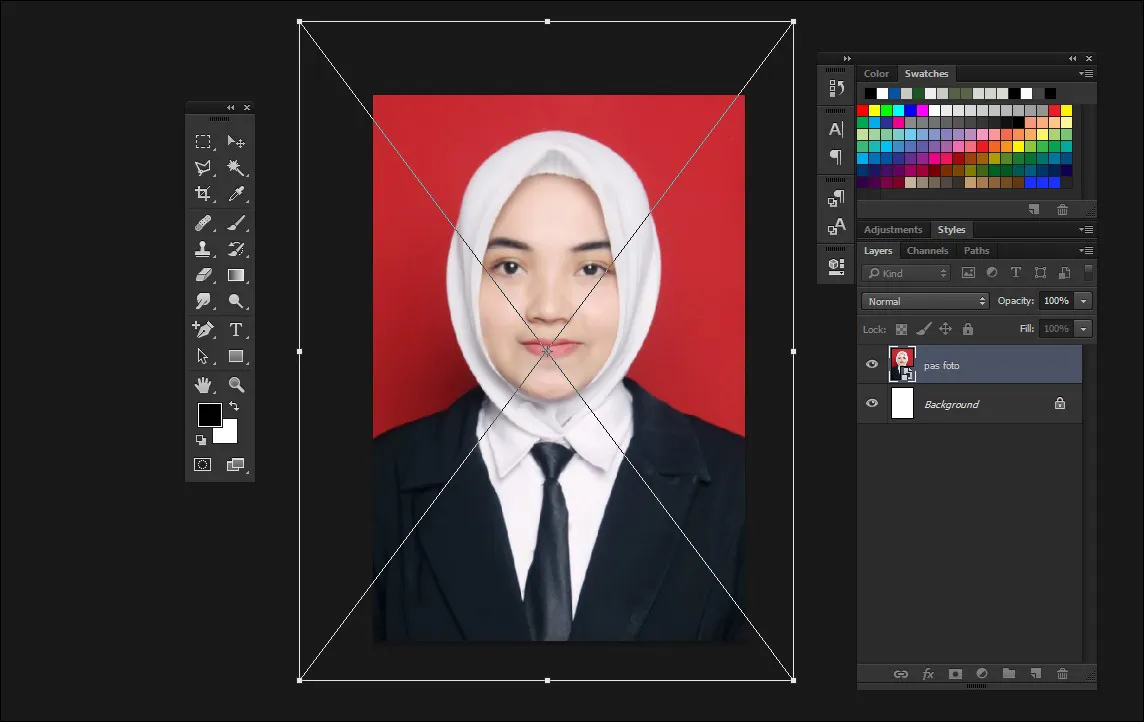1144x722 pixels.
Task: Select the Crop tool
Action: [204, 195]
